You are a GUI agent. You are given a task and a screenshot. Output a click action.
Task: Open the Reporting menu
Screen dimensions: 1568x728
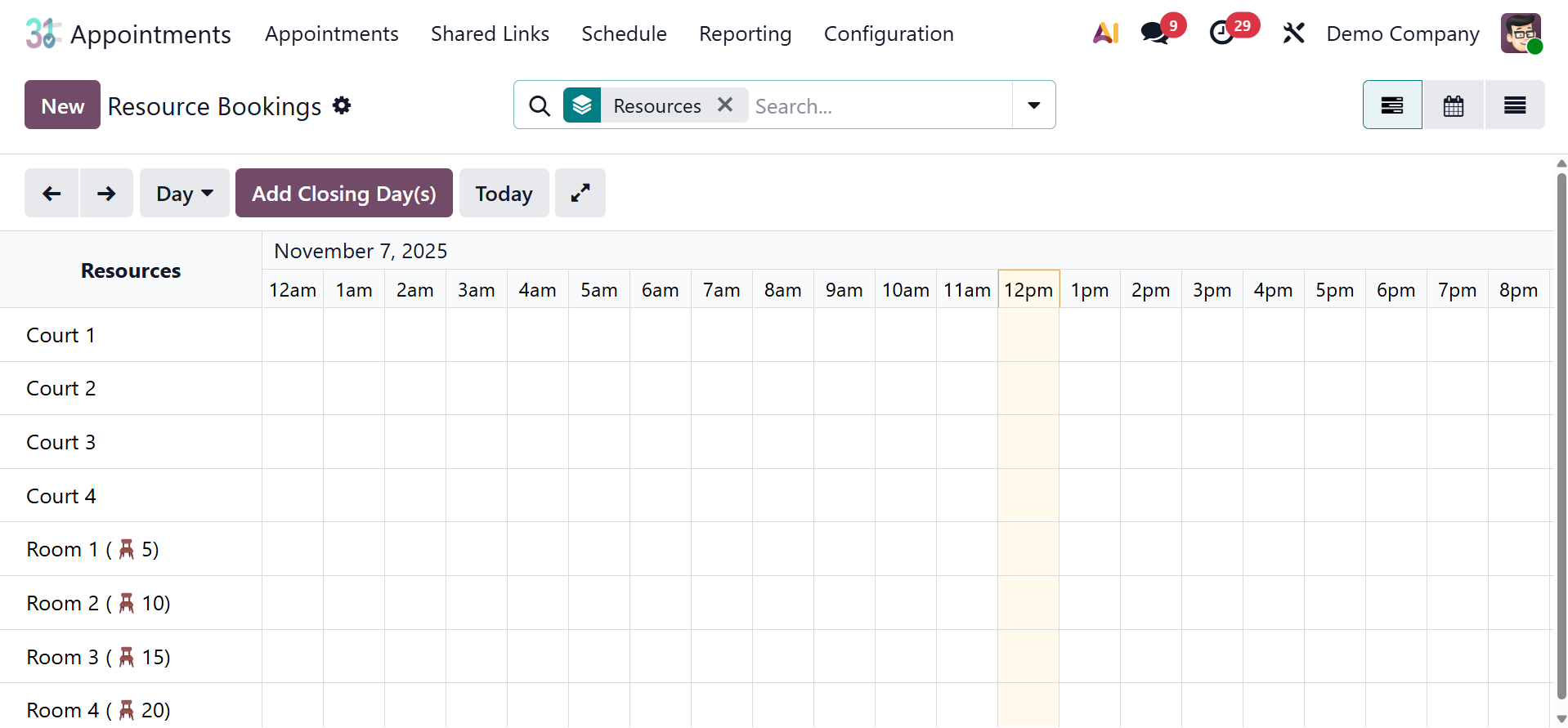tap(745, 33)
